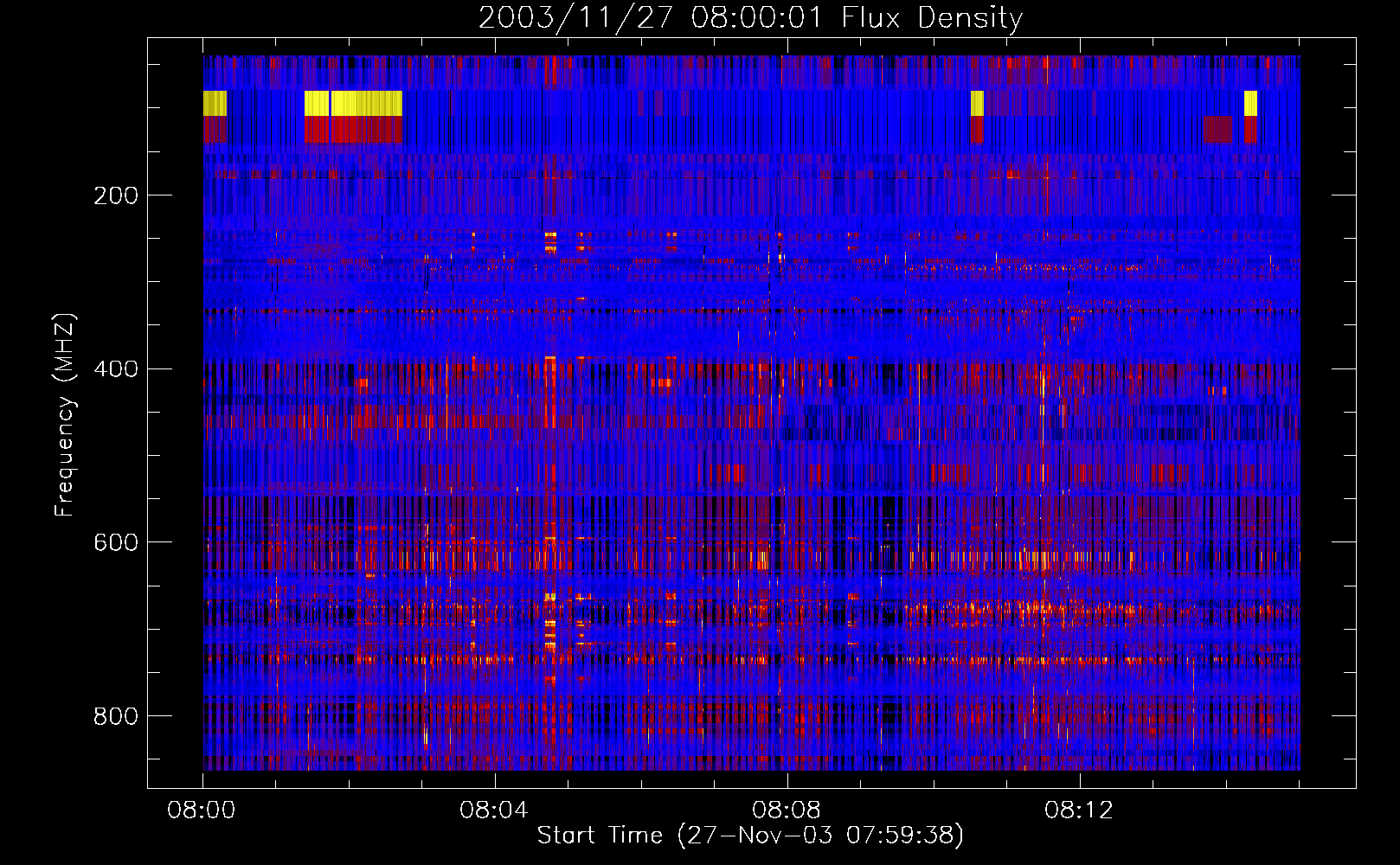Click the 08:04 time tick label
1400x865 pixels.
(x=494, y=811)
